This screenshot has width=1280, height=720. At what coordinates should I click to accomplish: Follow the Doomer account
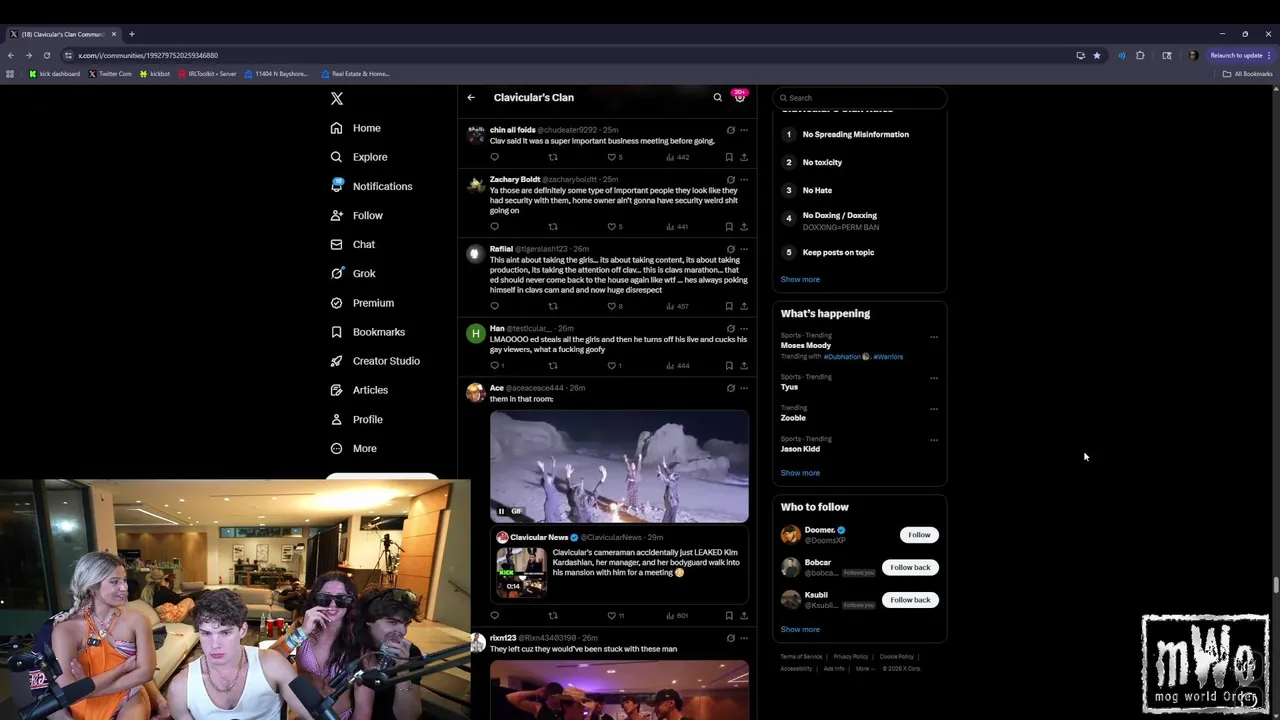point(919,535)
